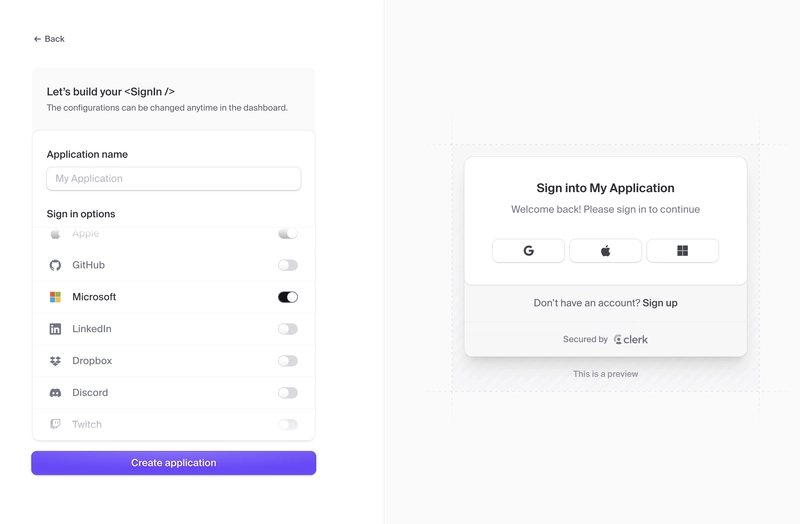This screenshot has height=524, width=800.
Task: Go back using the Back link
Action: [49, 39]
